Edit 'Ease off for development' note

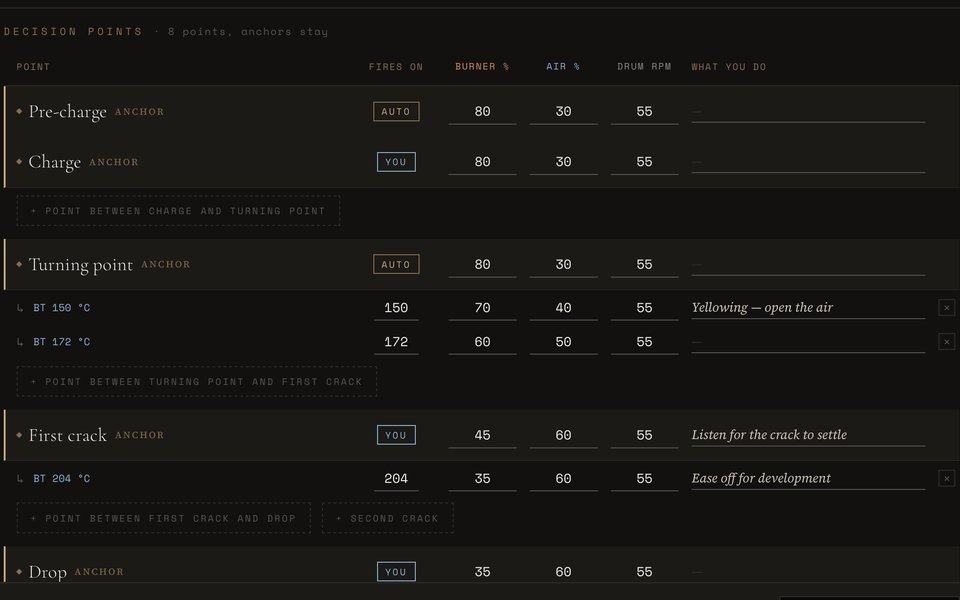(808, 479)
